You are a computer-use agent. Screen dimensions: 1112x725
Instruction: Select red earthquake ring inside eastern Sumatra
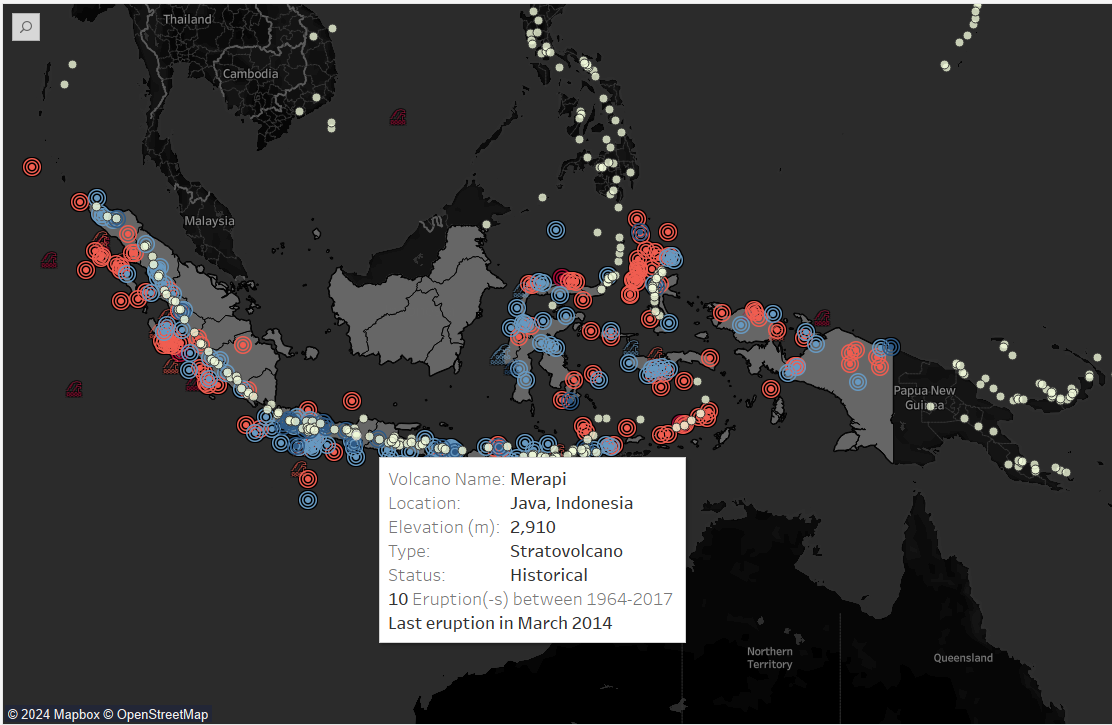[x=243, y=345]
